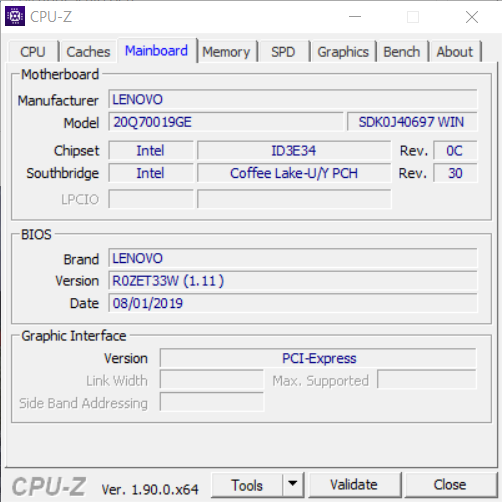Select the Mainboard tab

click(x=156, y=51)
